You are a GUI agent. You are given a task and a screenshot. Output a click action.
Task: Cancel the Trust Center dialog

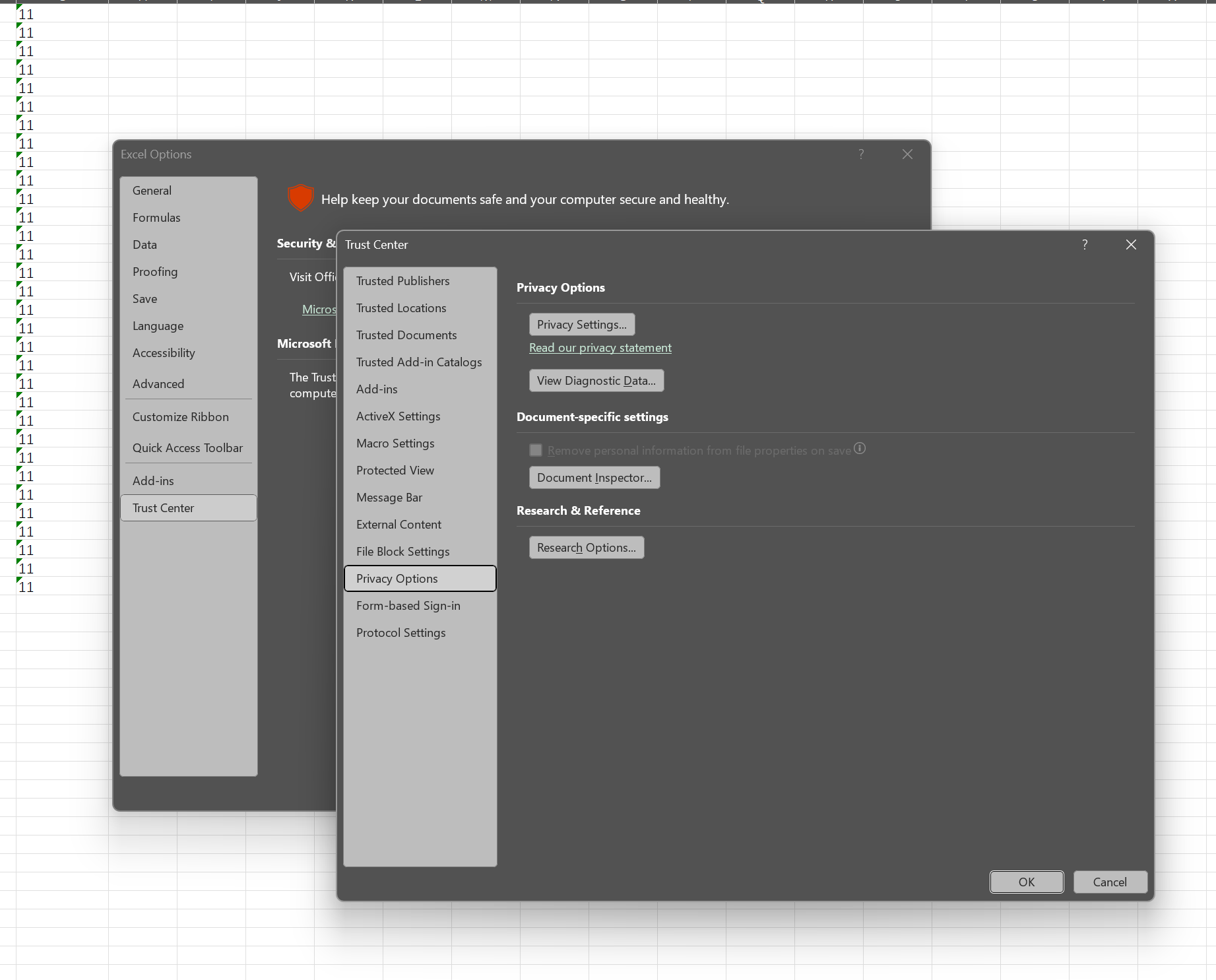pos(1110,882)
